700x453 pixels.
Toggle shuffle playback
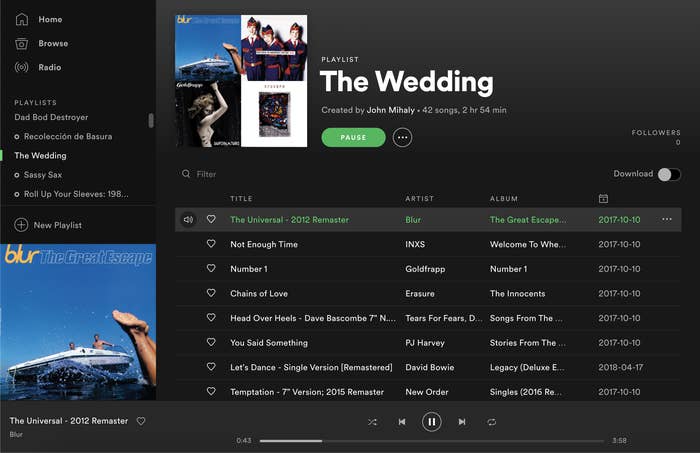pos(372,422)
